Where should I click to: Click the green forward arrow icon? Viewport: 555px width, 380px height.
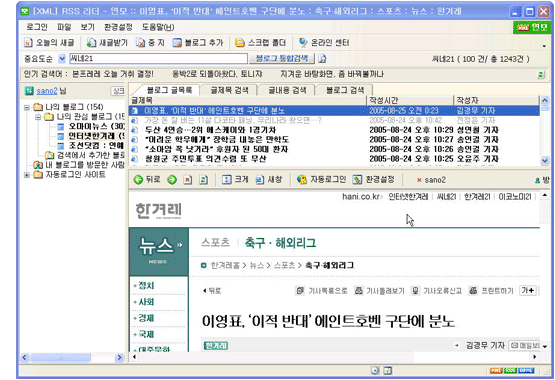[x=172, y=180]
